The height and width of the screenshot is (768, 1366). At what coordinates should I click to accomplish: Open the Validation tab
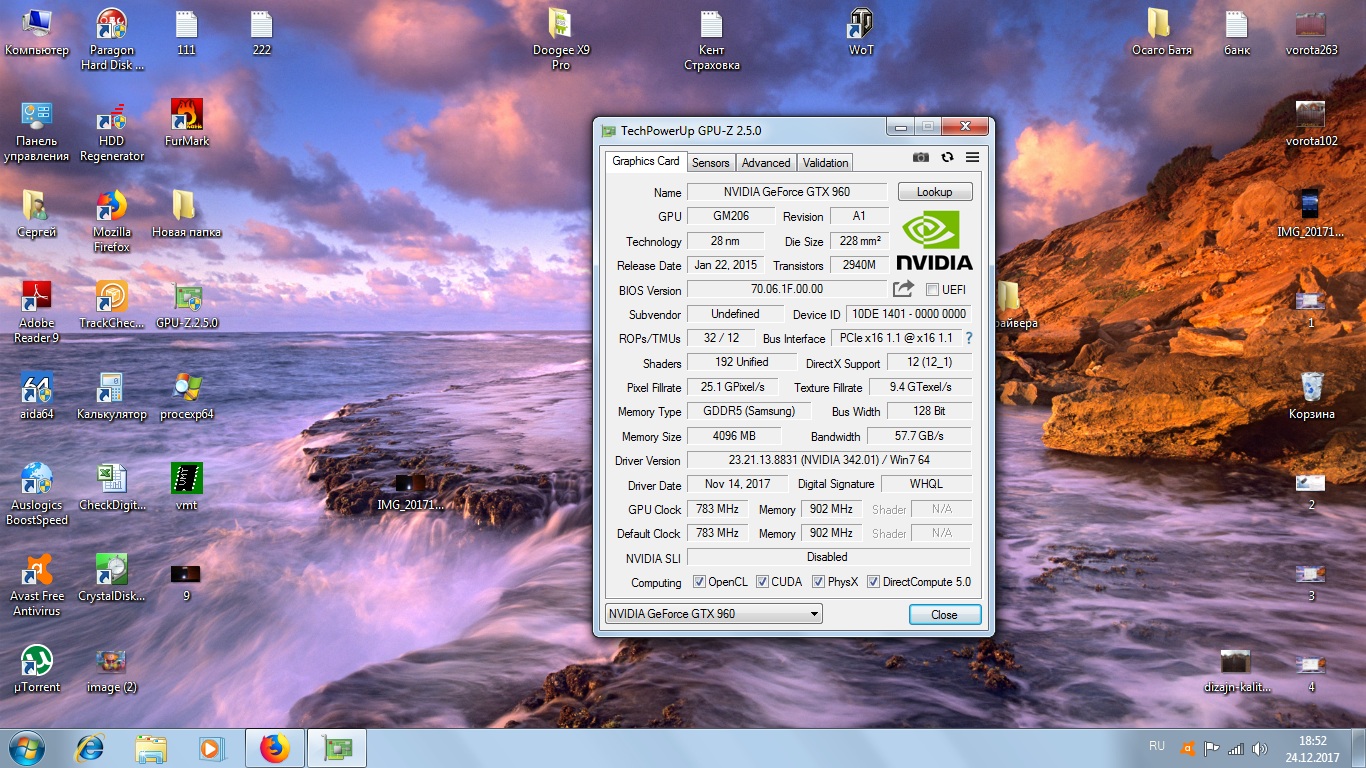825,162
